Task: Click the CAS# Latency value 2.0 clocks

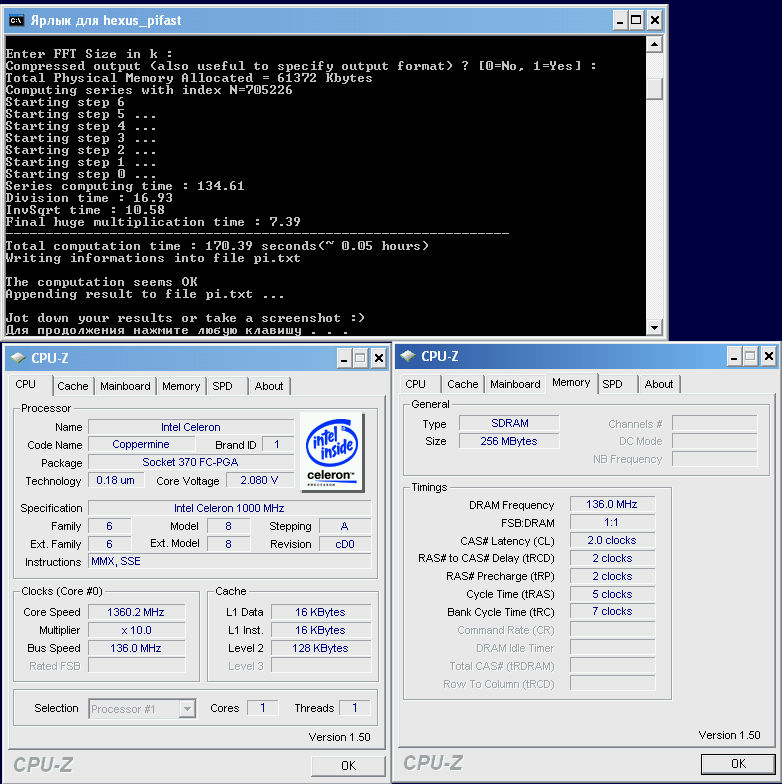Action: 612,540
